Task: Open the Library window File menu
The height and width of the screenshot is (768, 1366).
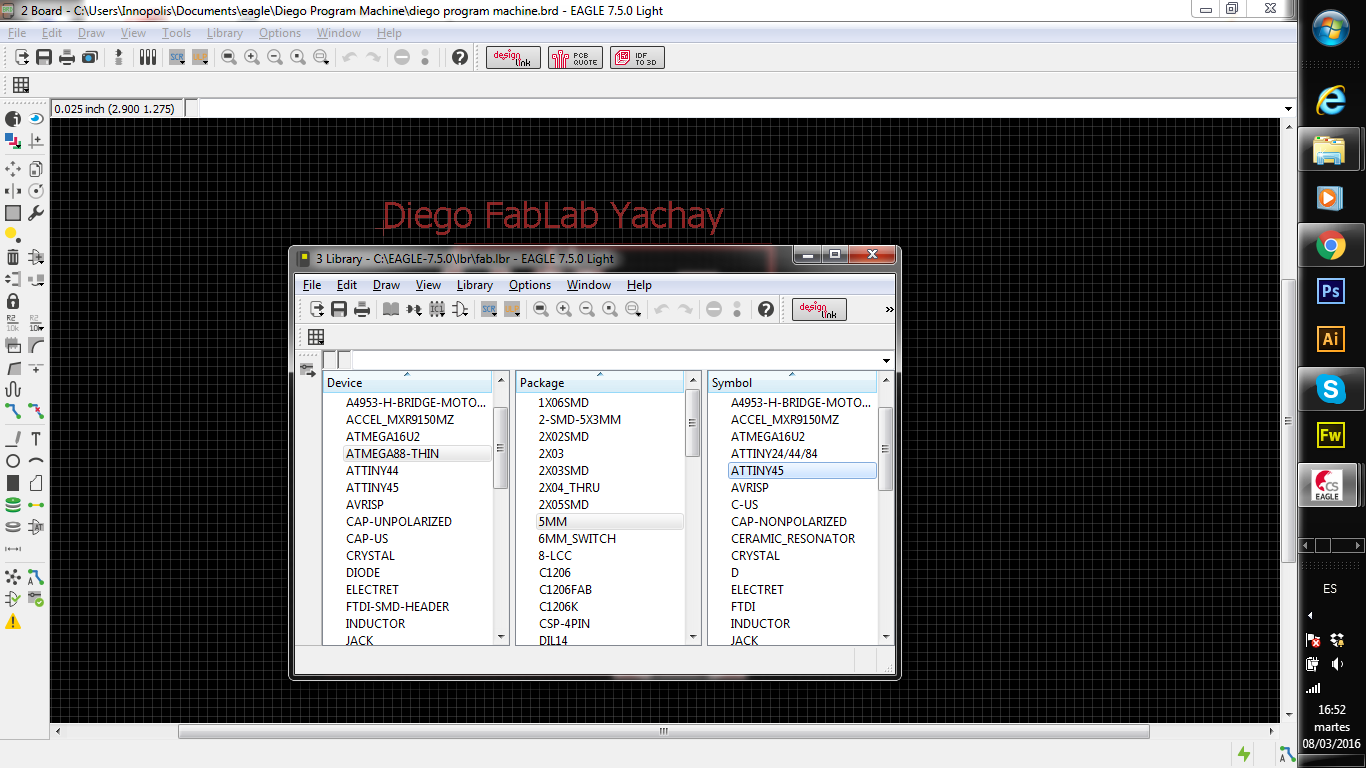Action: [312, 285]
